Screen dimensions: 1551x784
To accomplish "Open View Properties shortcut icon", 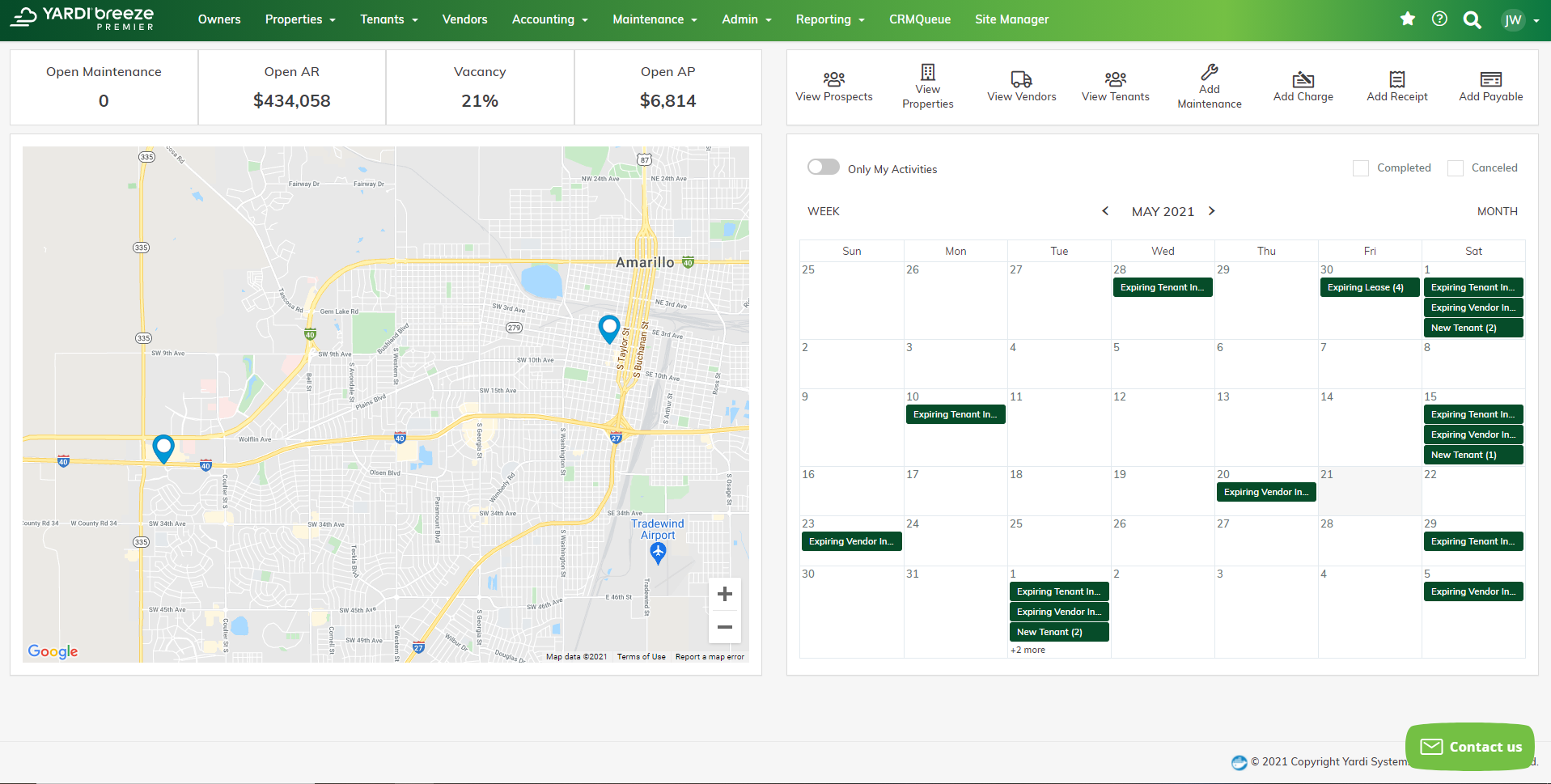I will point(927,72).
